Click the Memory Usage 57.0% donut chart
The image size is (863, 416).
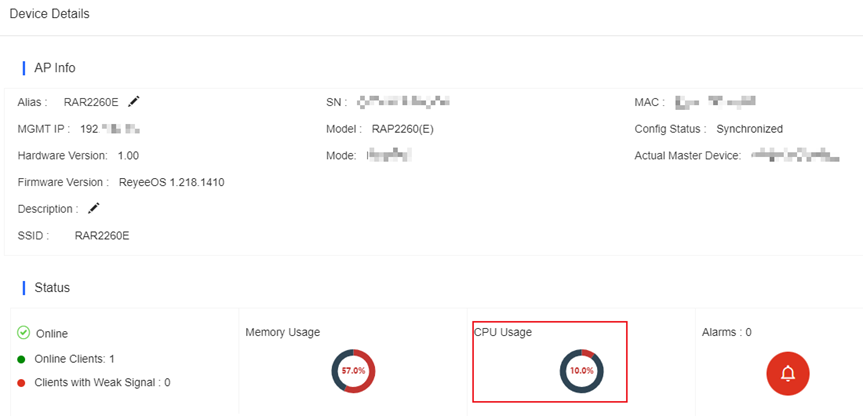pos(353,371)
